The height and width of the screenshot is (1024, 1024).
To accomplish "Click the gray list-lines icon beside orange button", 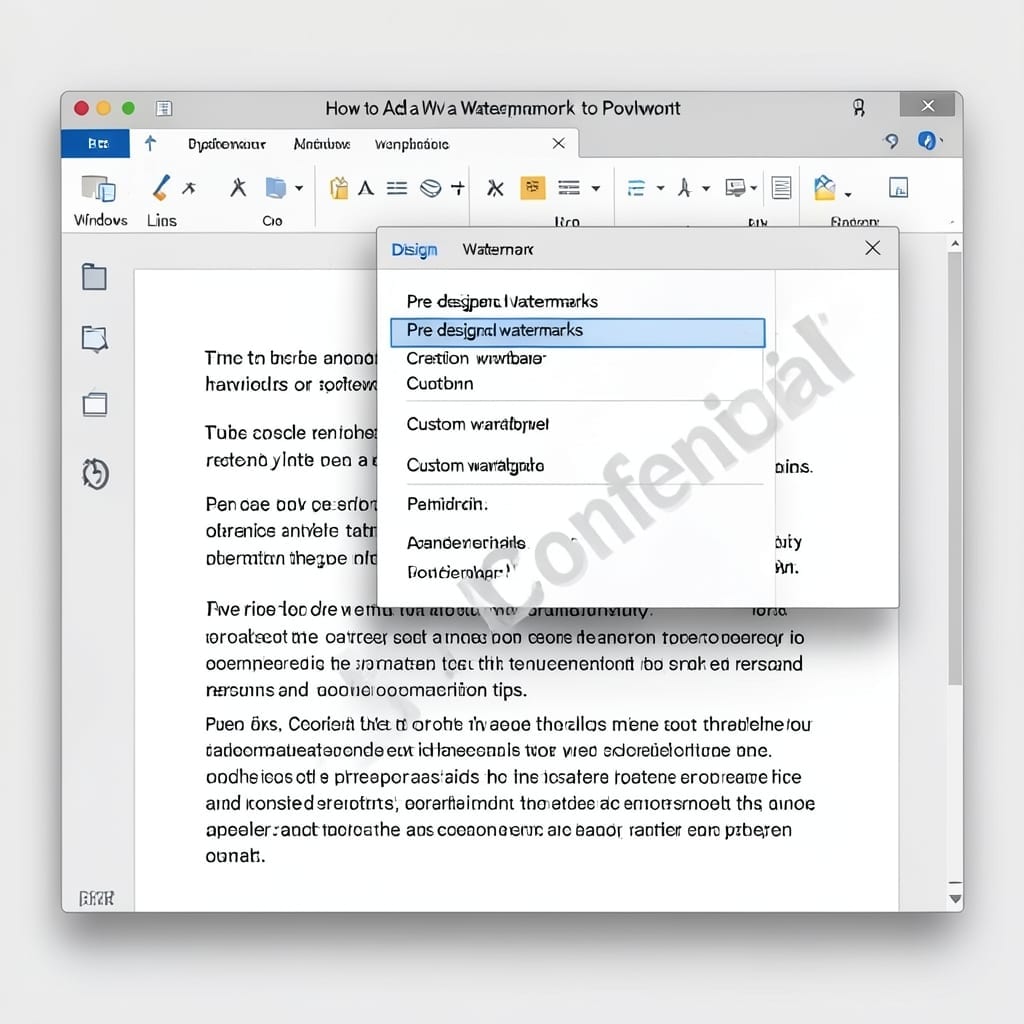I will click(569, 188).
